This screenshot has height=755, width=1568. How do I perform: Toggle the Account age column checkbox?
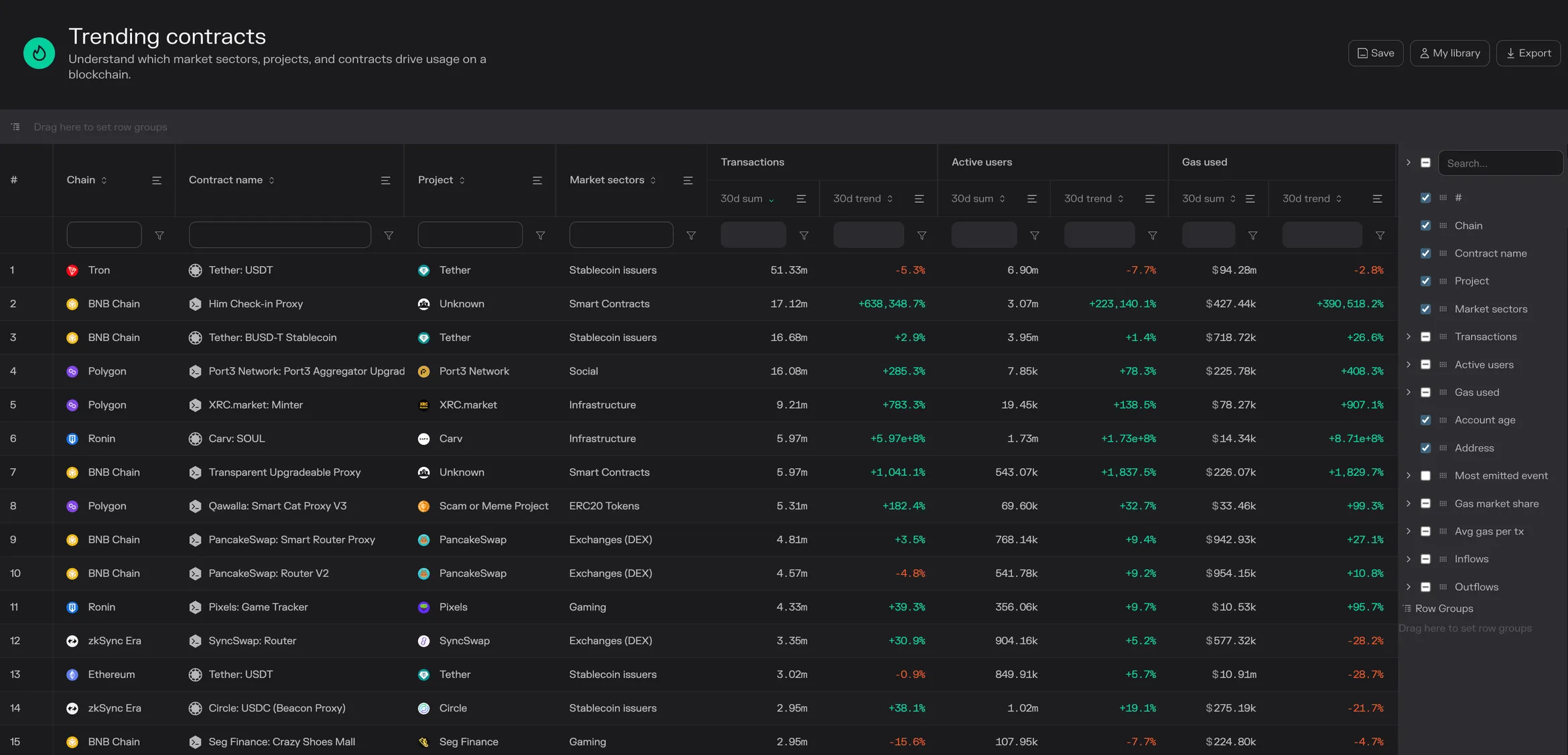(x=1426, y=420)
